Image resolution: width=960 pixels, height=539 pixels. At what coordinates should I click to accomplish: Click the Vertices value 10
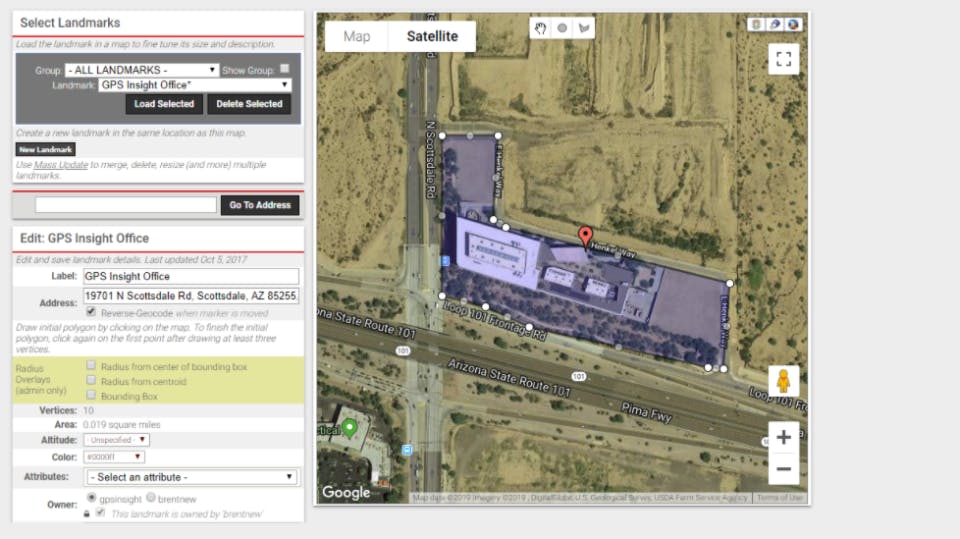(88, 410)
